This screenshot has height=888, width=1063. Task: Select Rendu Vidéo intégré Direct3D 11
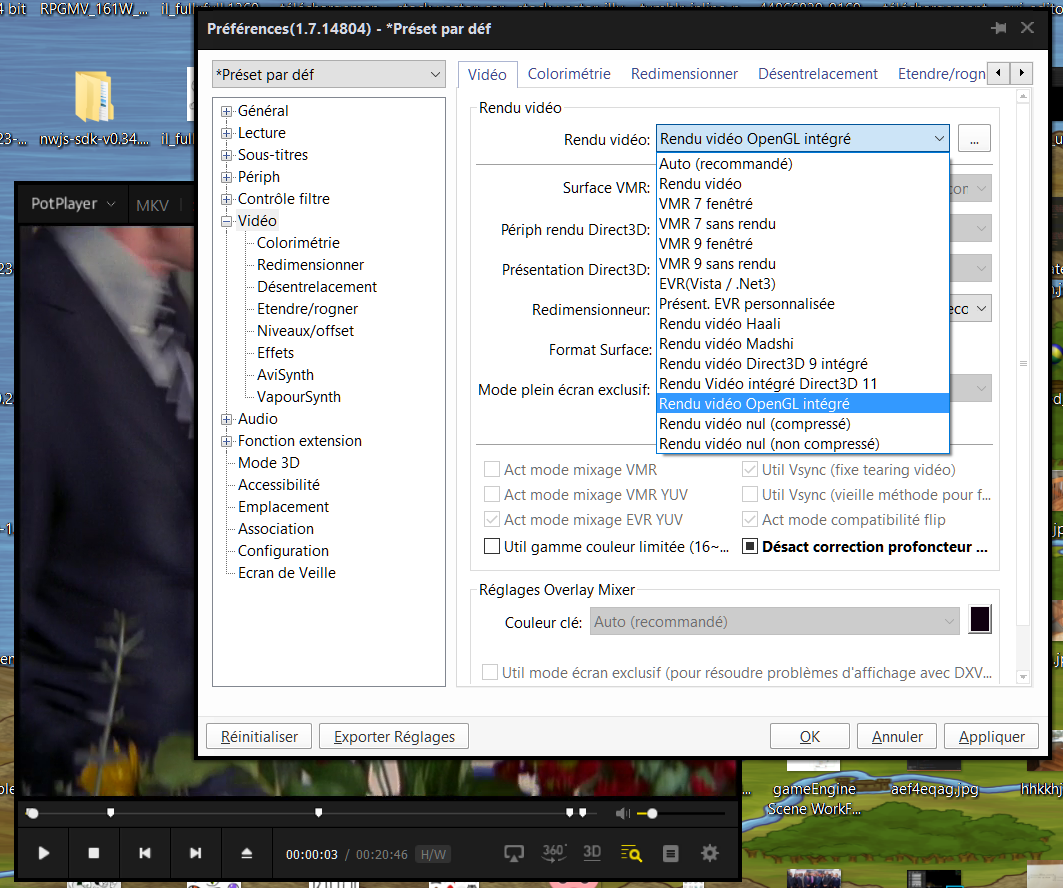click(803, 384)
